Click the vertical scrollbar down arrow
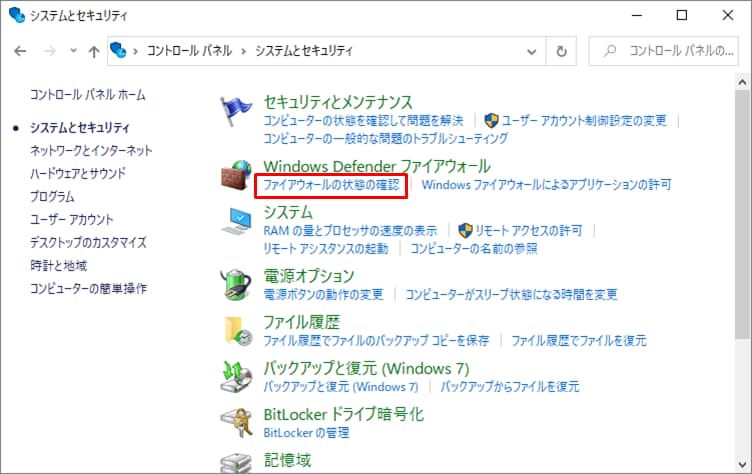The image size is (752, 474). coord(742,464)
